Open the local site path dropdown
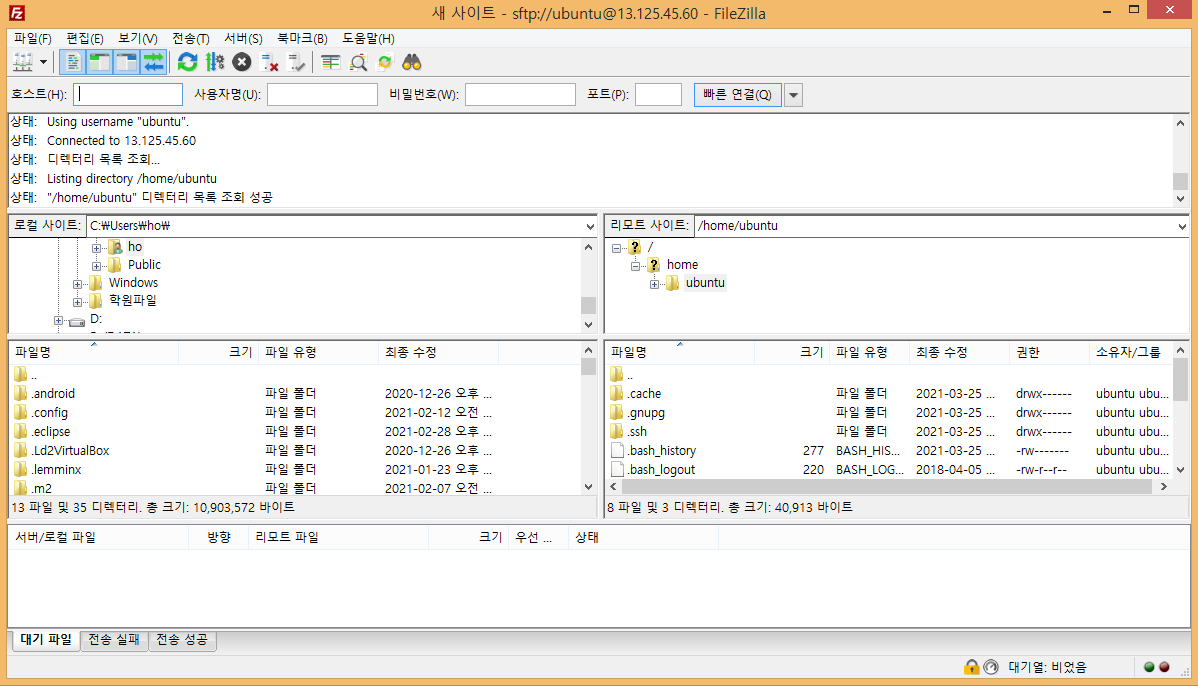The width and height of the screenshot is (1198, 686). (x=589, y=226)
